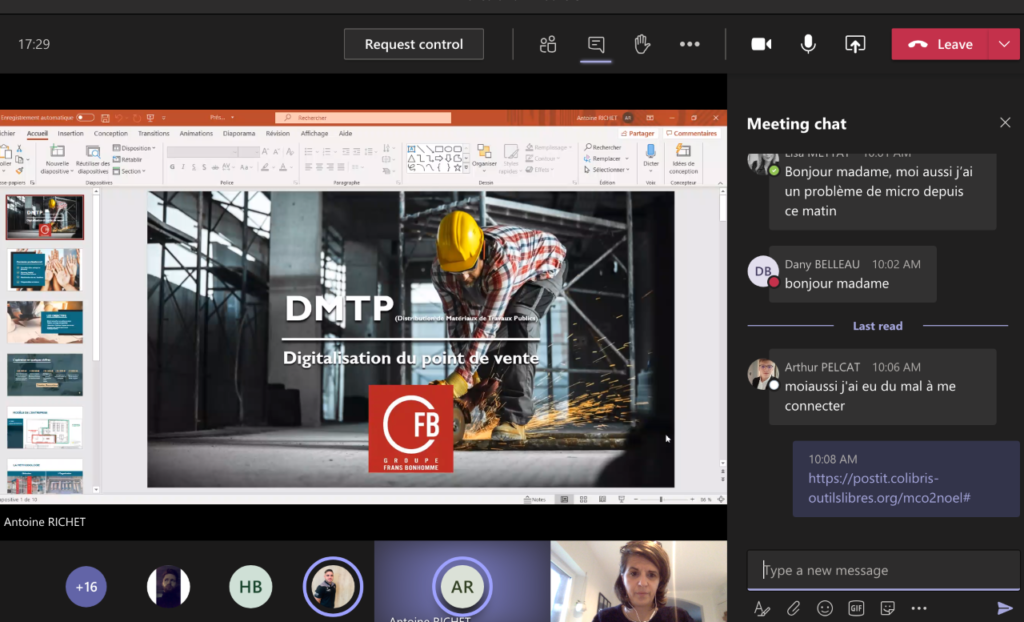Click the Nouvelle diapositive icon
1024x622 pixels.
pyautogui.click(x=57, y=152)
